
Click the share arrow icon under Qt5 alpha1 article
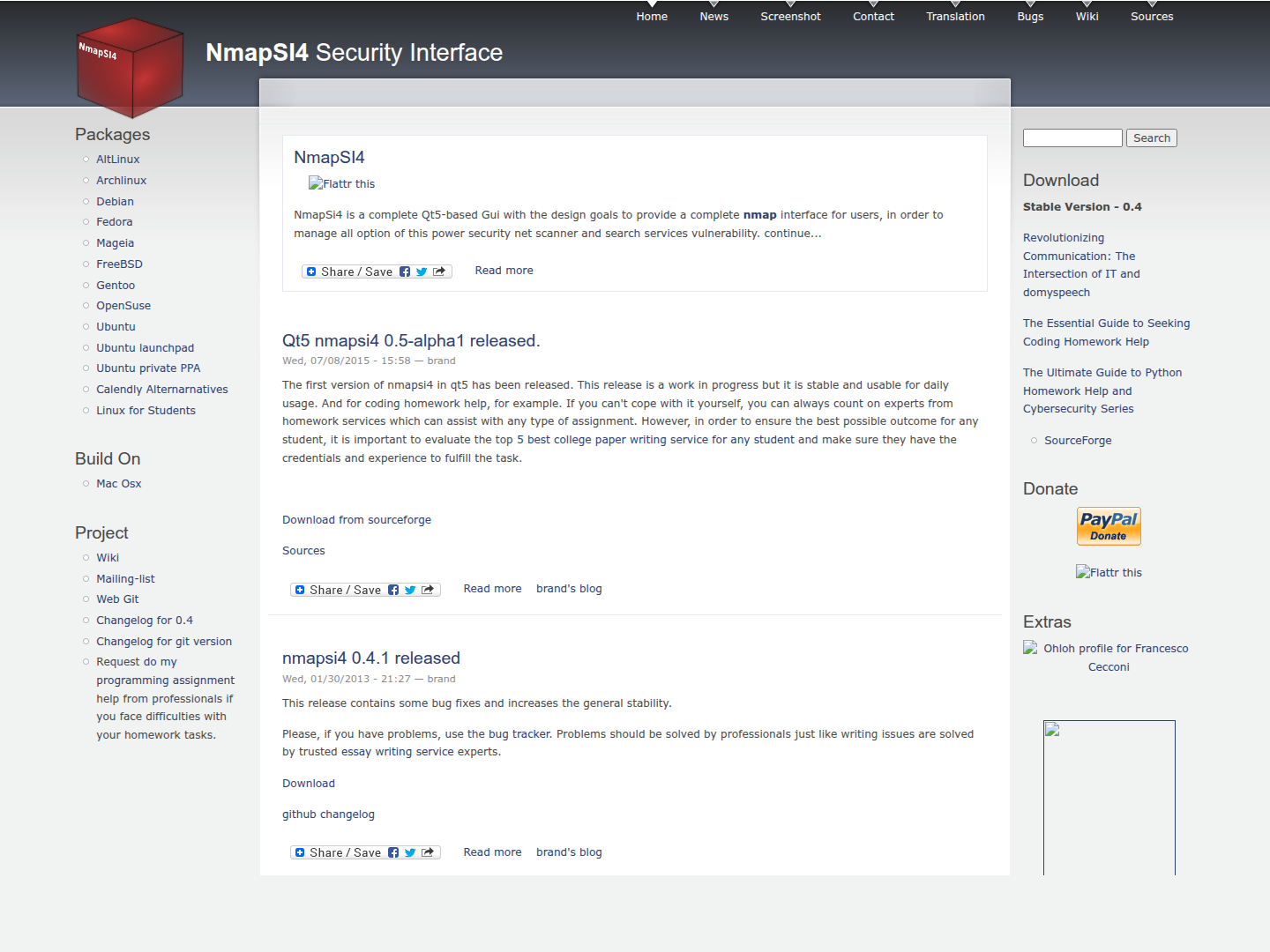coord(428,590)
